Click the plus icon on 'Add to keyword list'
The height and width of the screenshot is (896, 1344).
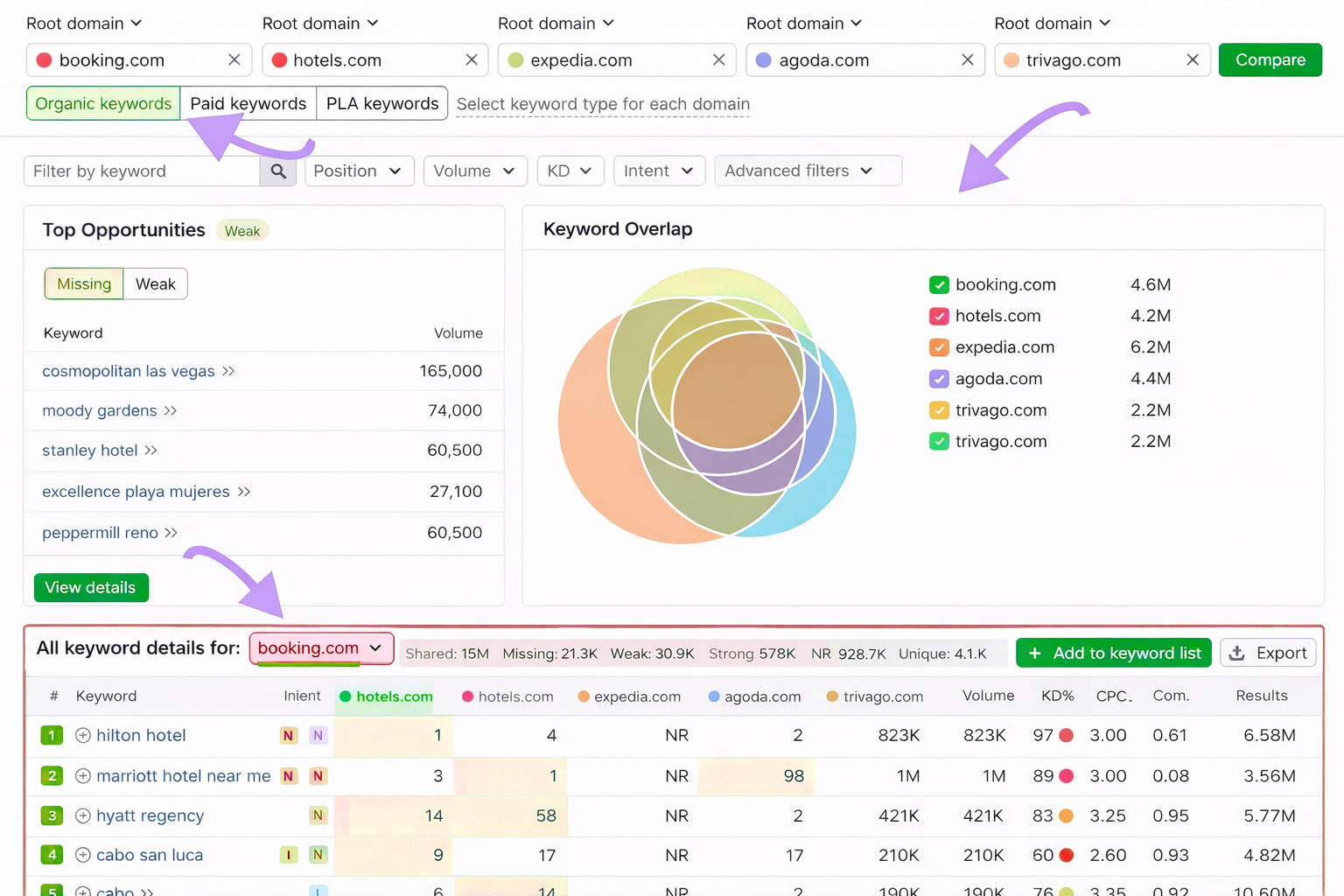[1035, 653]
